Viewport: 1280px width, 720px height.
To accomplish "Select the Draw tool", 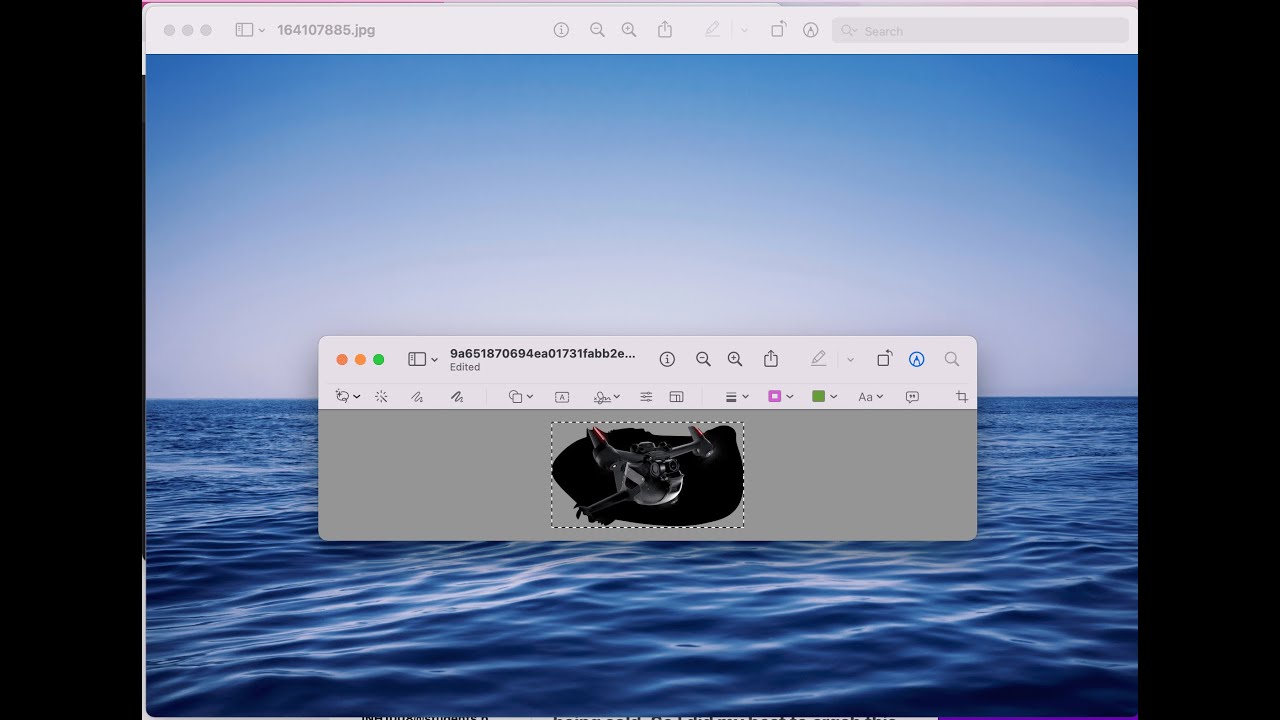I will (457, 397).
